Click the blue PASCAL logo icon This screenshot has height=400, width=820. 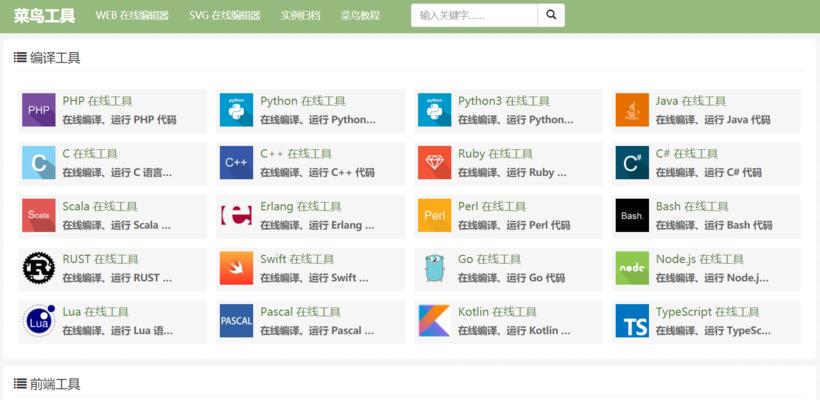(x=236, y=321)
